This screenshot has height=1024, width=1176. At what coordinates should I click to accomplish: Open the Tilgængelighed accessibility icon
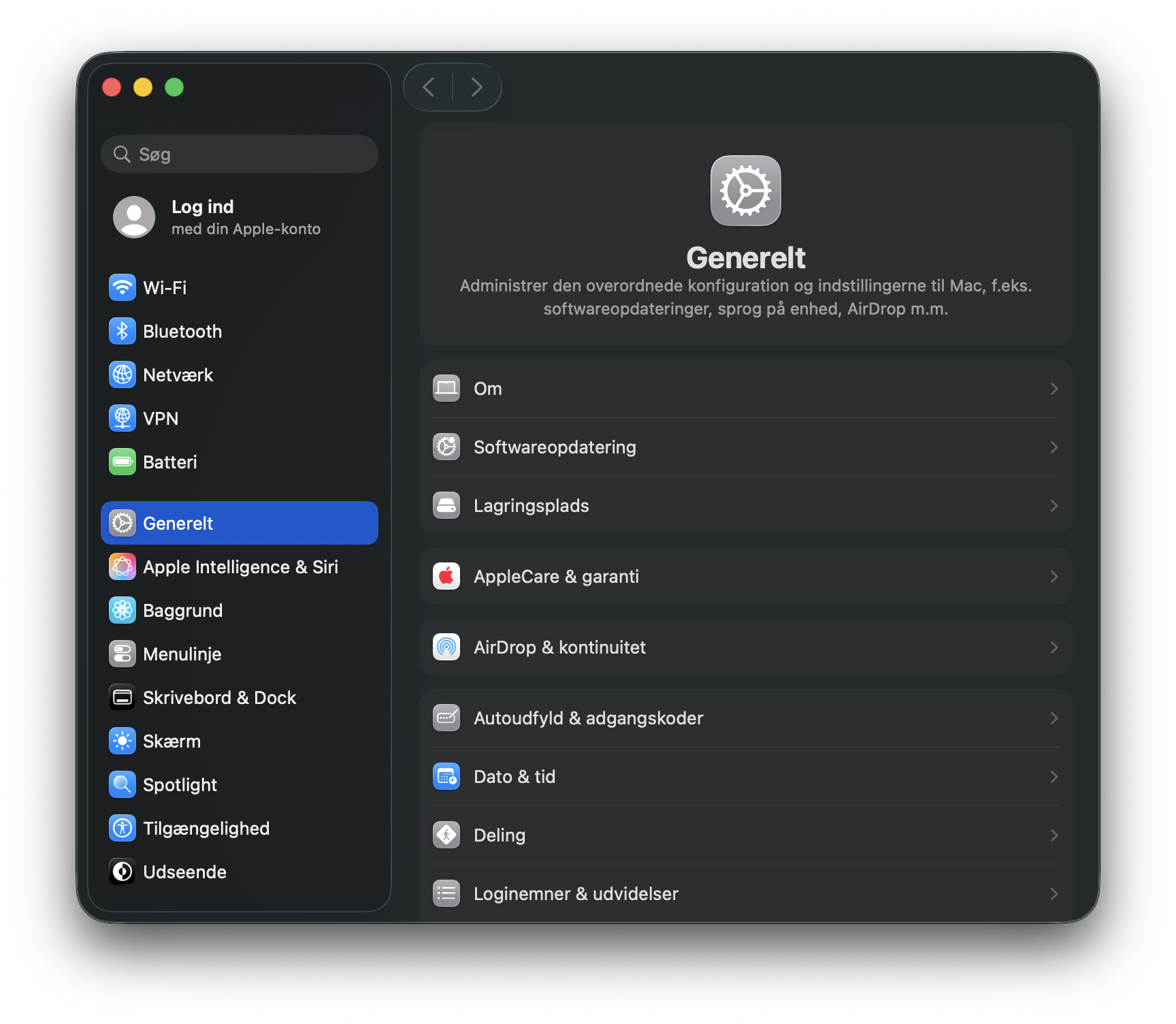(x=122, y=828)
